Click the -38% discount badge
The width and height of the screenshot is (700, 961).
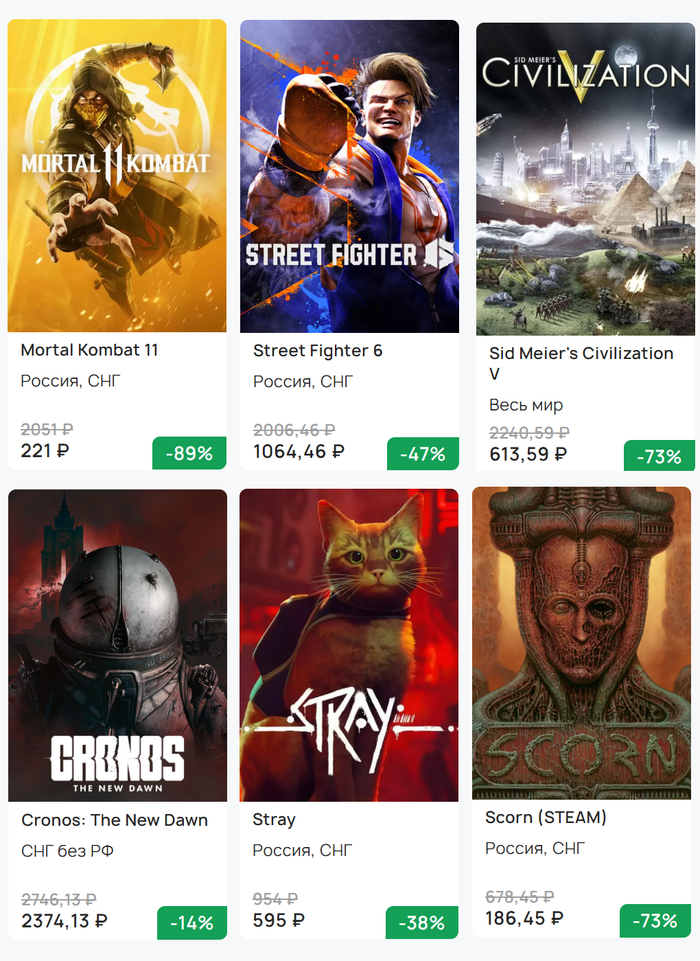423,923
